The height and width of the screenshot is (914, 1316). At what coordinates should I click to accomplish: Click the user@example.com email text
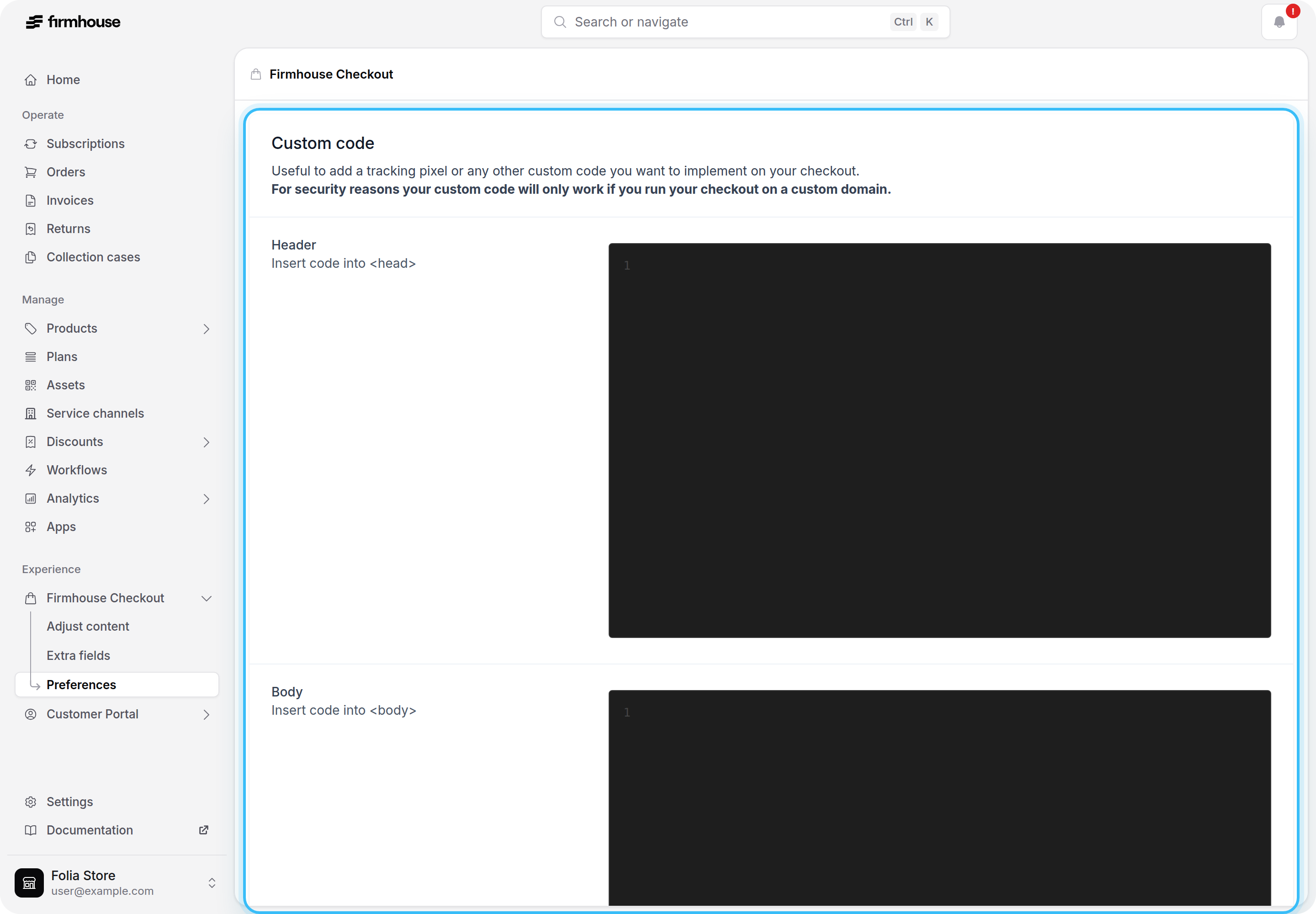[x=102, y=891]
